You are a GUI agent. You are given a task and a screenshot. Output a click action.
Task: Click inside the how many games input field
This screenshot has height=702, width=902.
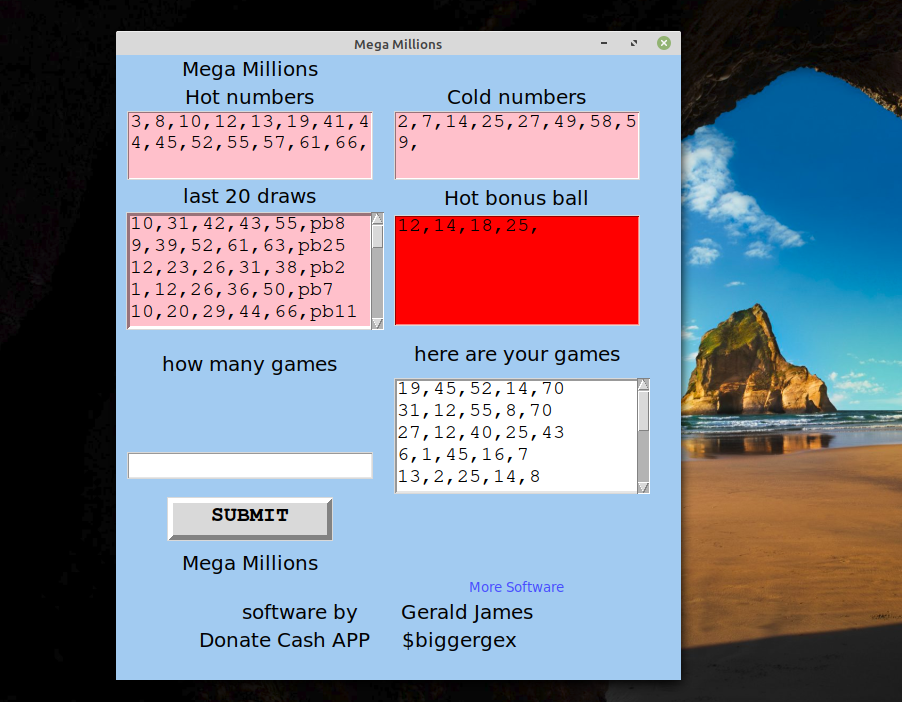pos(249,465)
